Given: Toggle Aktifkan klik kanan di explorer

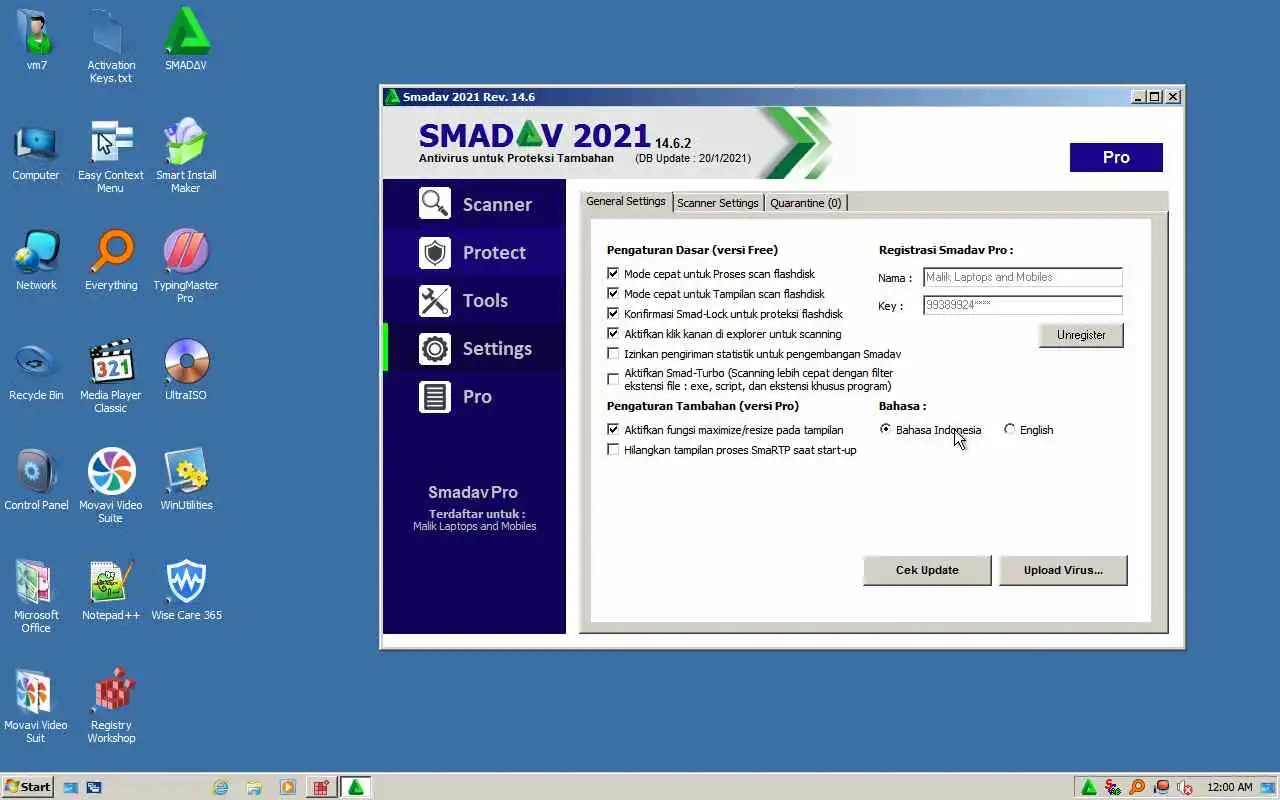Looking at the screenshot, I should click(613, 333).
